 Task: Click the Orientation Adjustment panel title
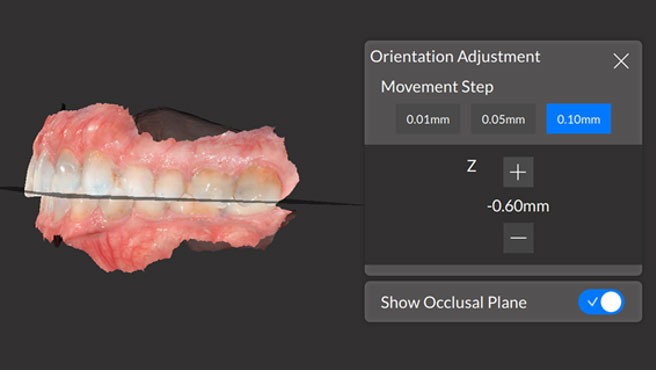(x=455, y=57)
